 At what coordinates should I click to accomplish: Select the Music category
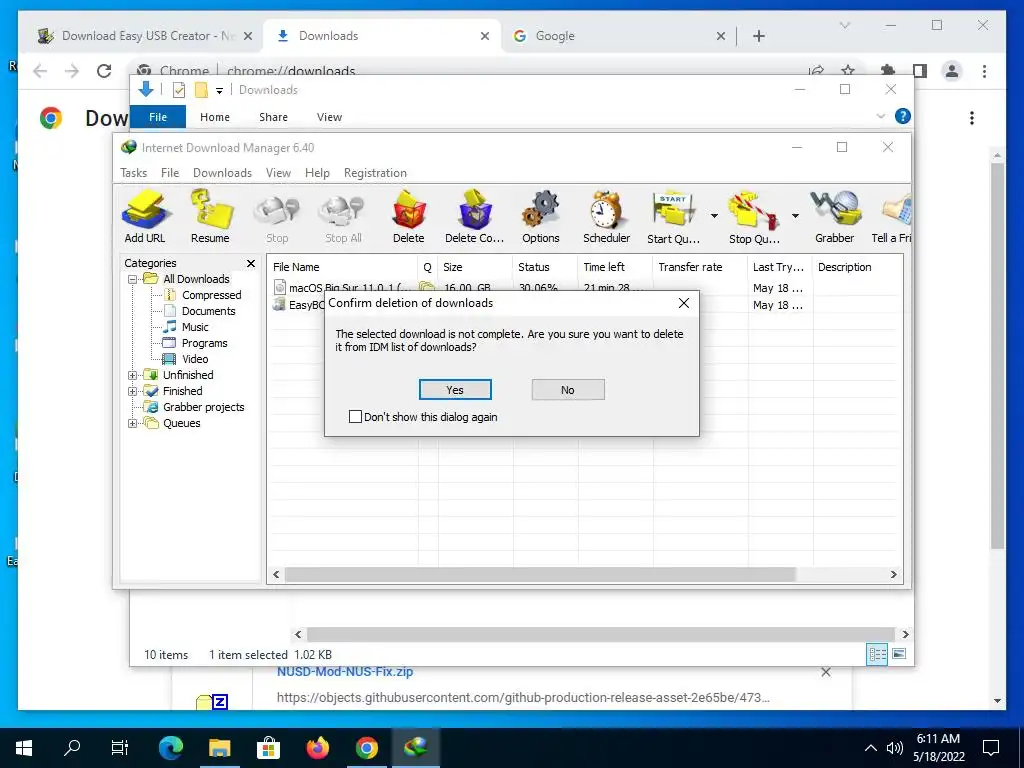click(195, 327)
